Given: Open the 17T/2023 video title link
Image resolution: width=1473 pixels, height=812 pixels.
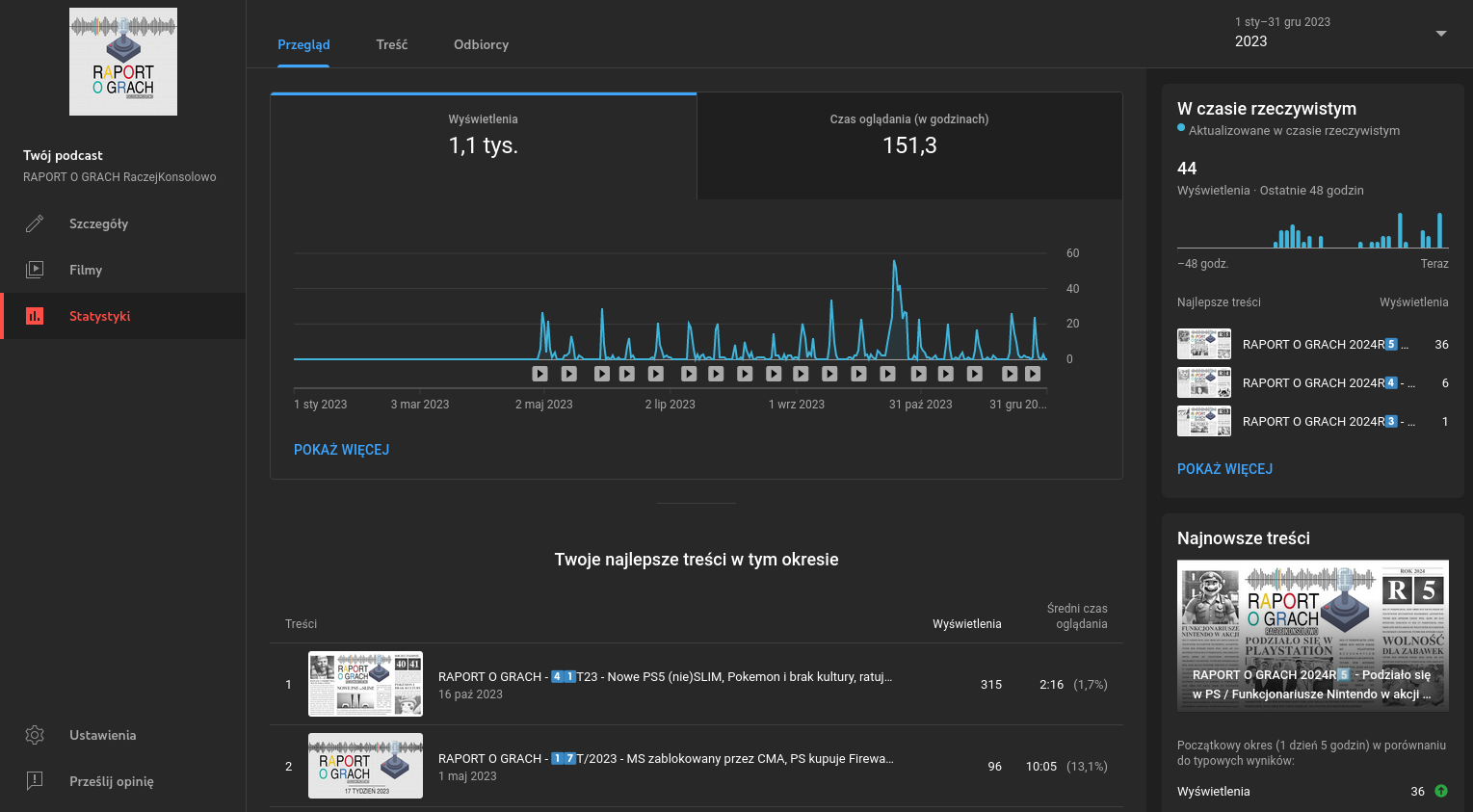Looking at the screenshot, I should pos(666,758).
